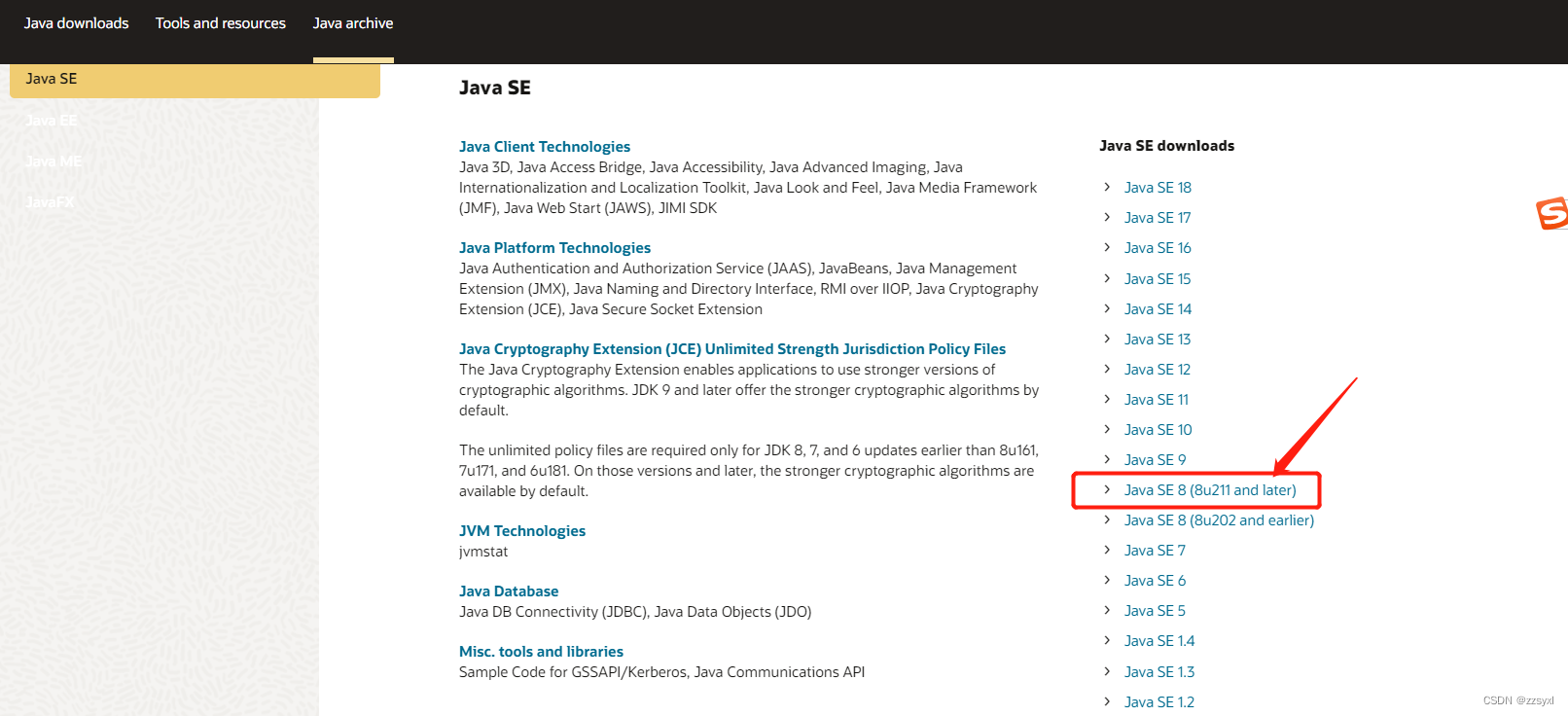Image resolution: width=1568 pixels, height=716 pixels.
Task: Open the Java SE 1.4 download link
Action: pos(1159,641)
